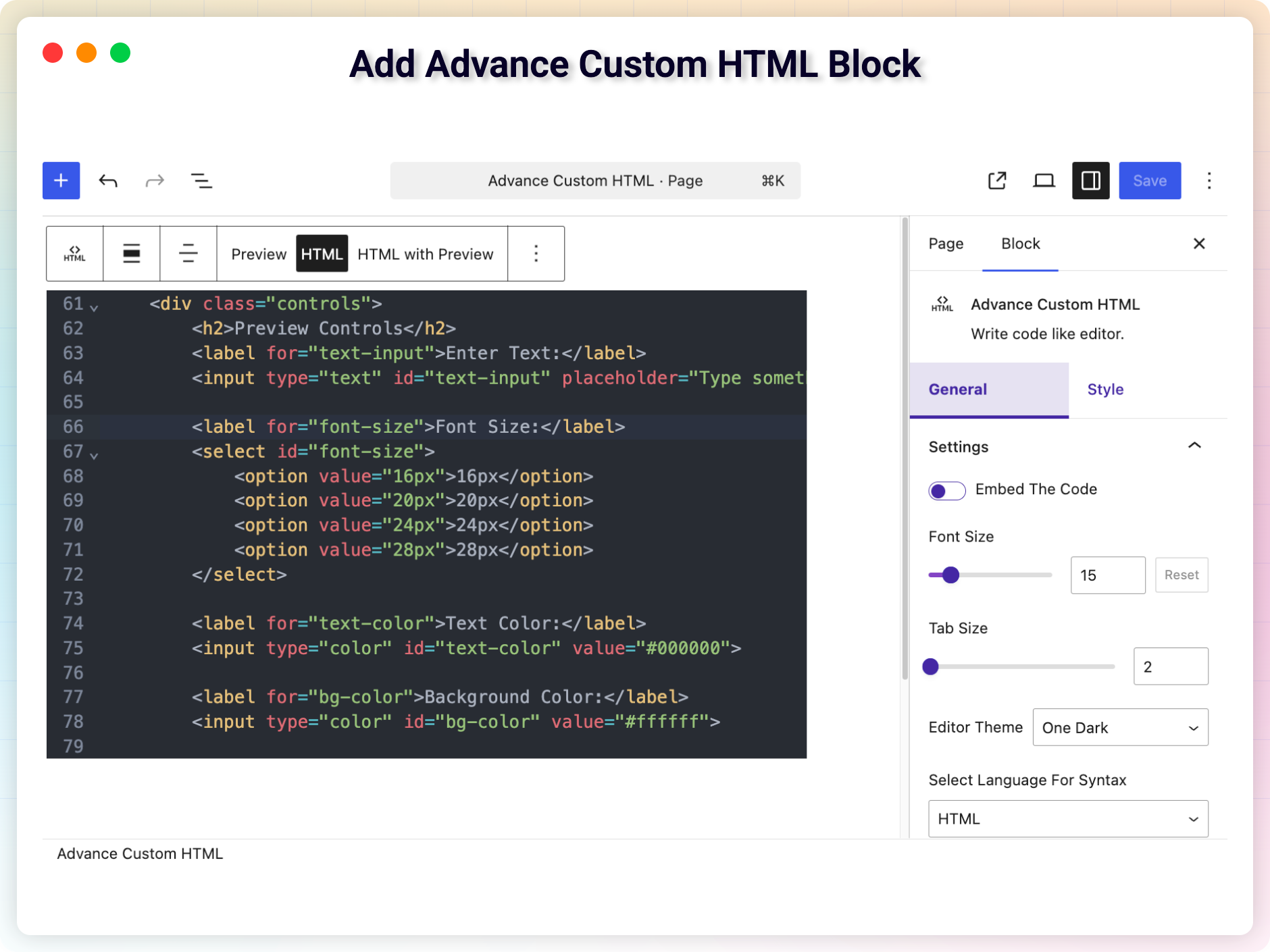
Task: Toggle Embed The Code switch
Action: (x=946, y=490)
